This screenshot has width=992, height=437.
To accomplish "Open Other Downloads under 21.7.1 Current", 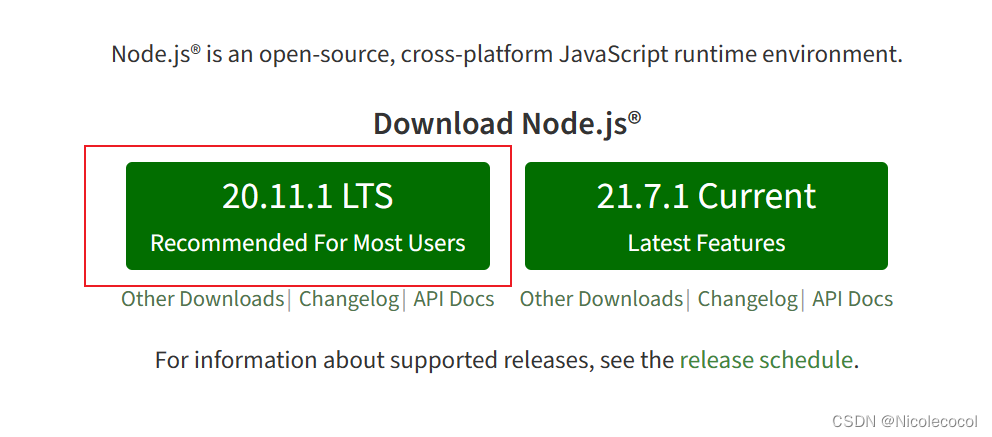I will (601, 299).
